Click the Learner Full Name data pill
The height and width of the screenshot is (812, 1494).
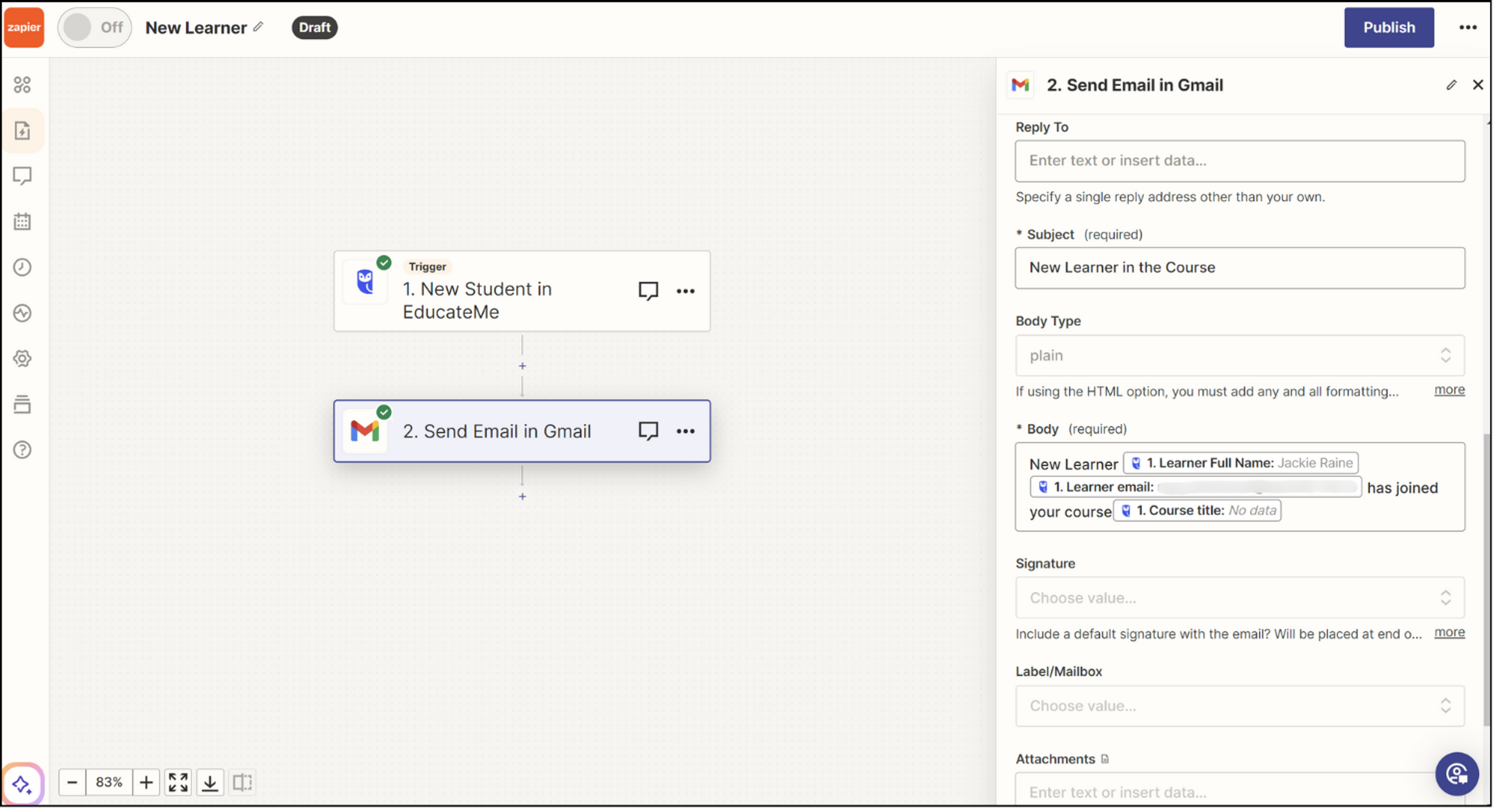tap(1241, 462)
